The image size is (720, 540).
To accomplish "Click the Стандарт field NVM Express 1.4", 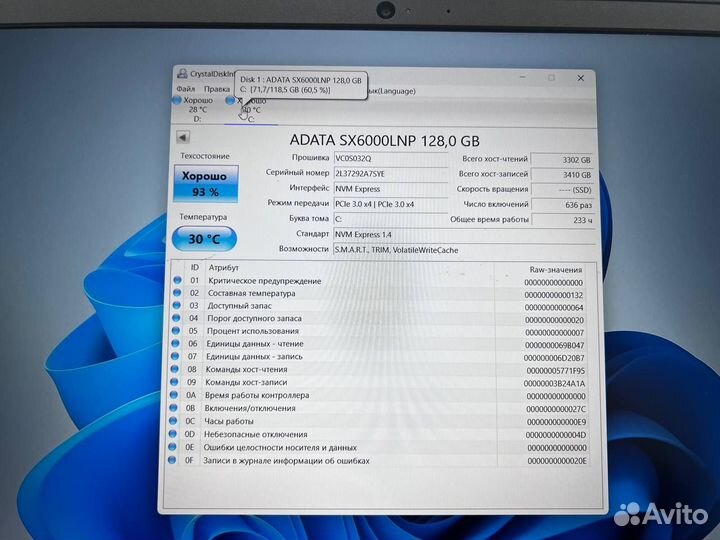I will click(464, 234).
